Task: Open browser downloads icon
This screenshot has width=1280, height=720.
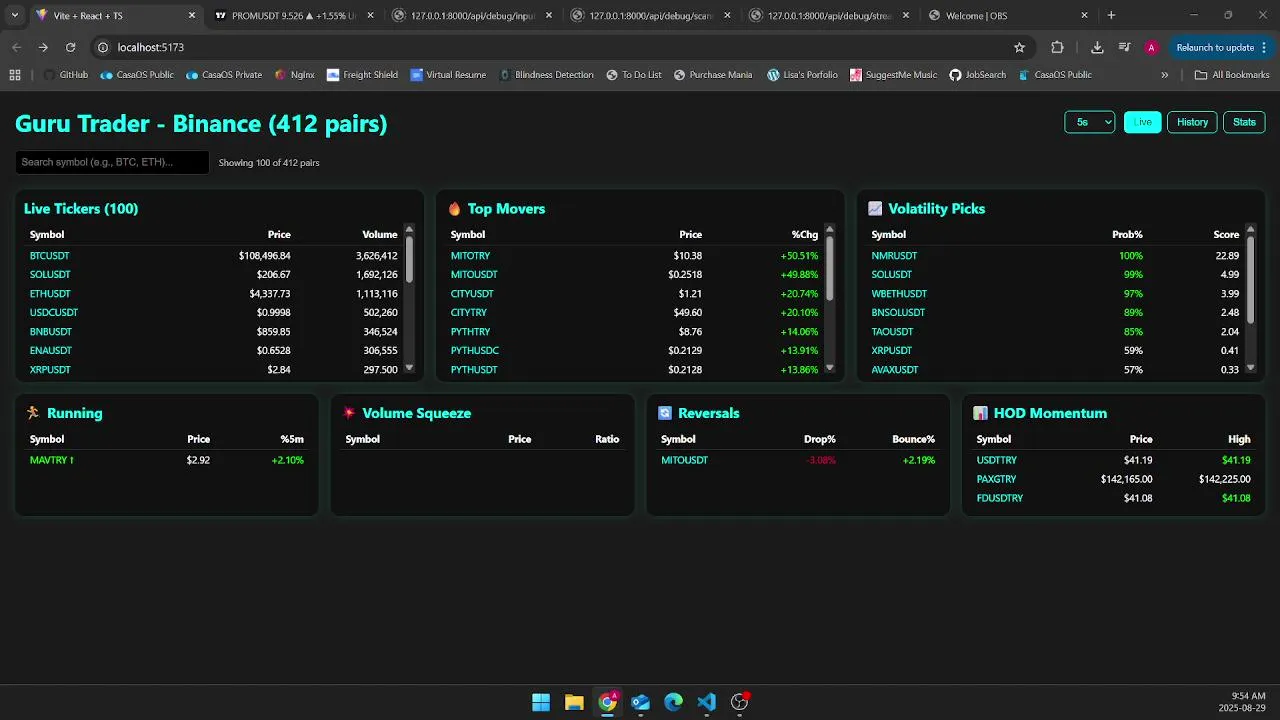Action: click(1097, 47)
